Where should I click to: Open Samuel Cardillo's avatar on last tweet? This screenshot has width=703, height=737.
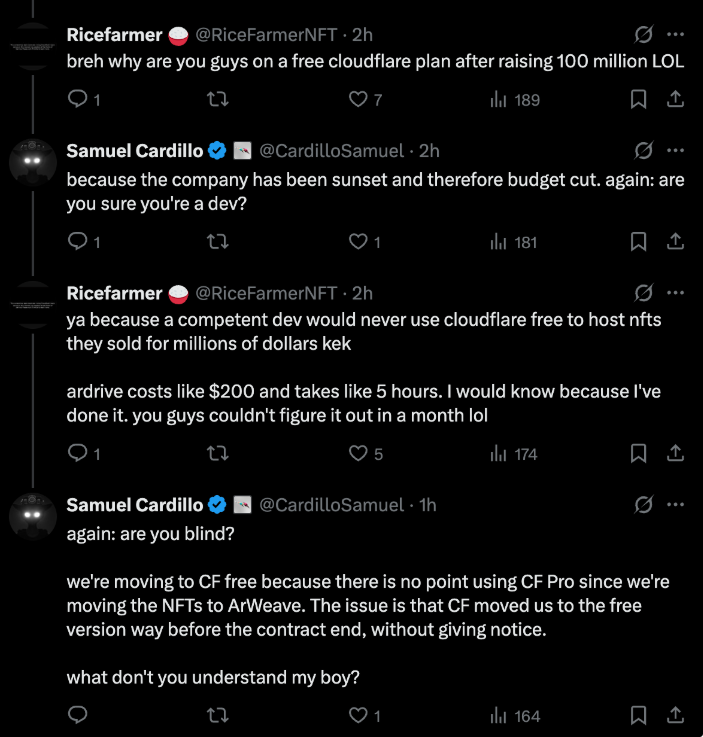[33, 516]
